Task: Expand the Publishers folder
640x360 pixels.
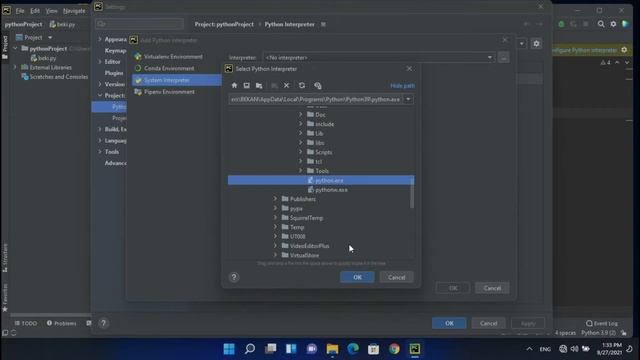Action: pyautogui.click(x=276, y=199)
